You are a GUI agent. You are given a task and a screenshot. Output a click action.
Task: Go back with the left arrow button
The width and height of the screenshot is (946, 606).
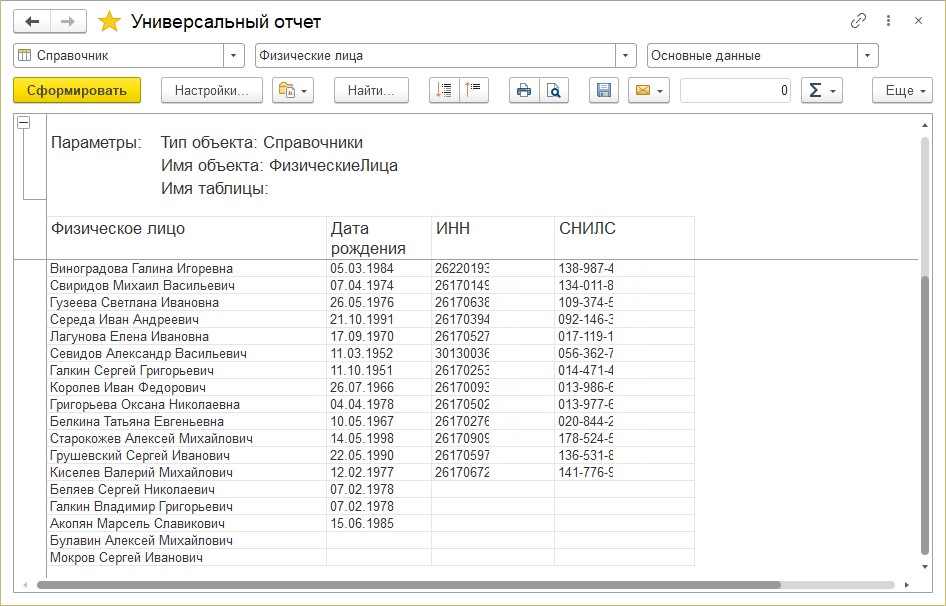[32, 22]
